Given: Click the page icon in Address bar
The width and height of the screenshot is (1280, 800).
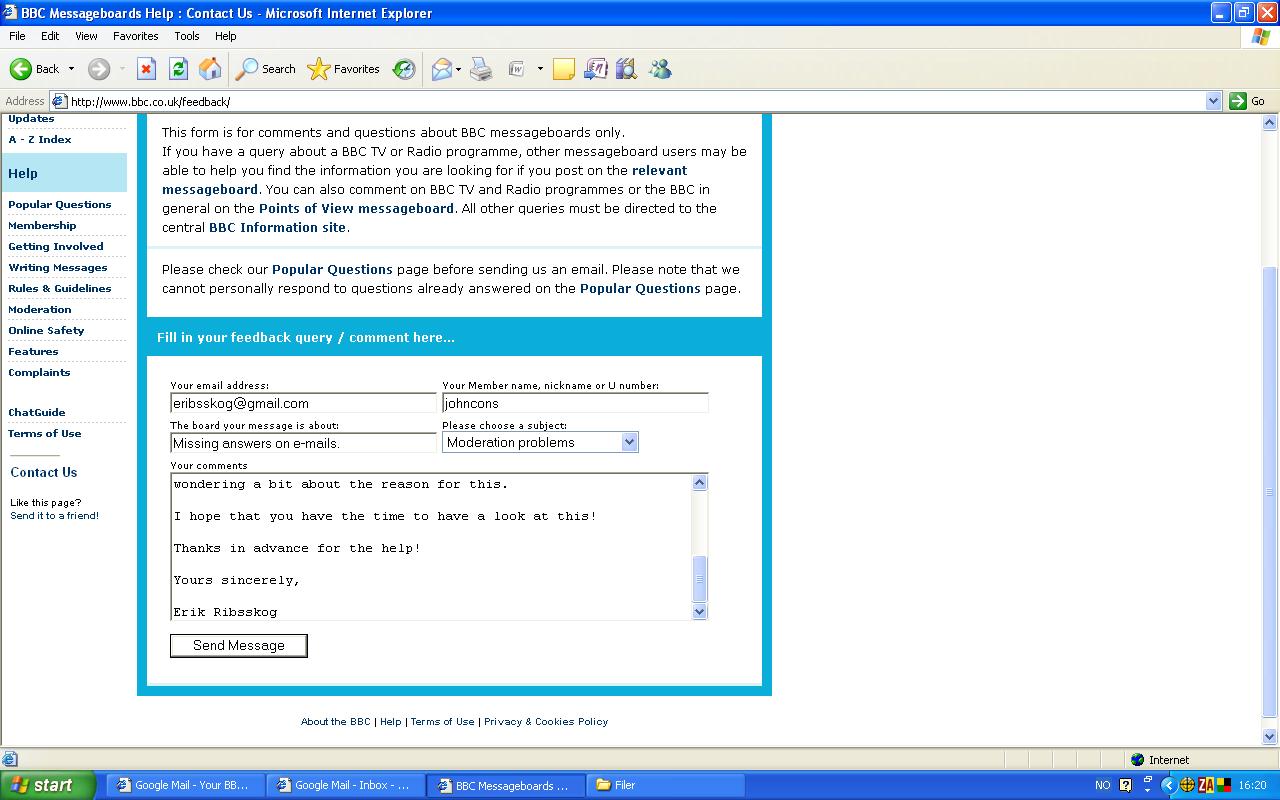Looking at the screenshot, I should pyautogui.click(x=59, y=101).
